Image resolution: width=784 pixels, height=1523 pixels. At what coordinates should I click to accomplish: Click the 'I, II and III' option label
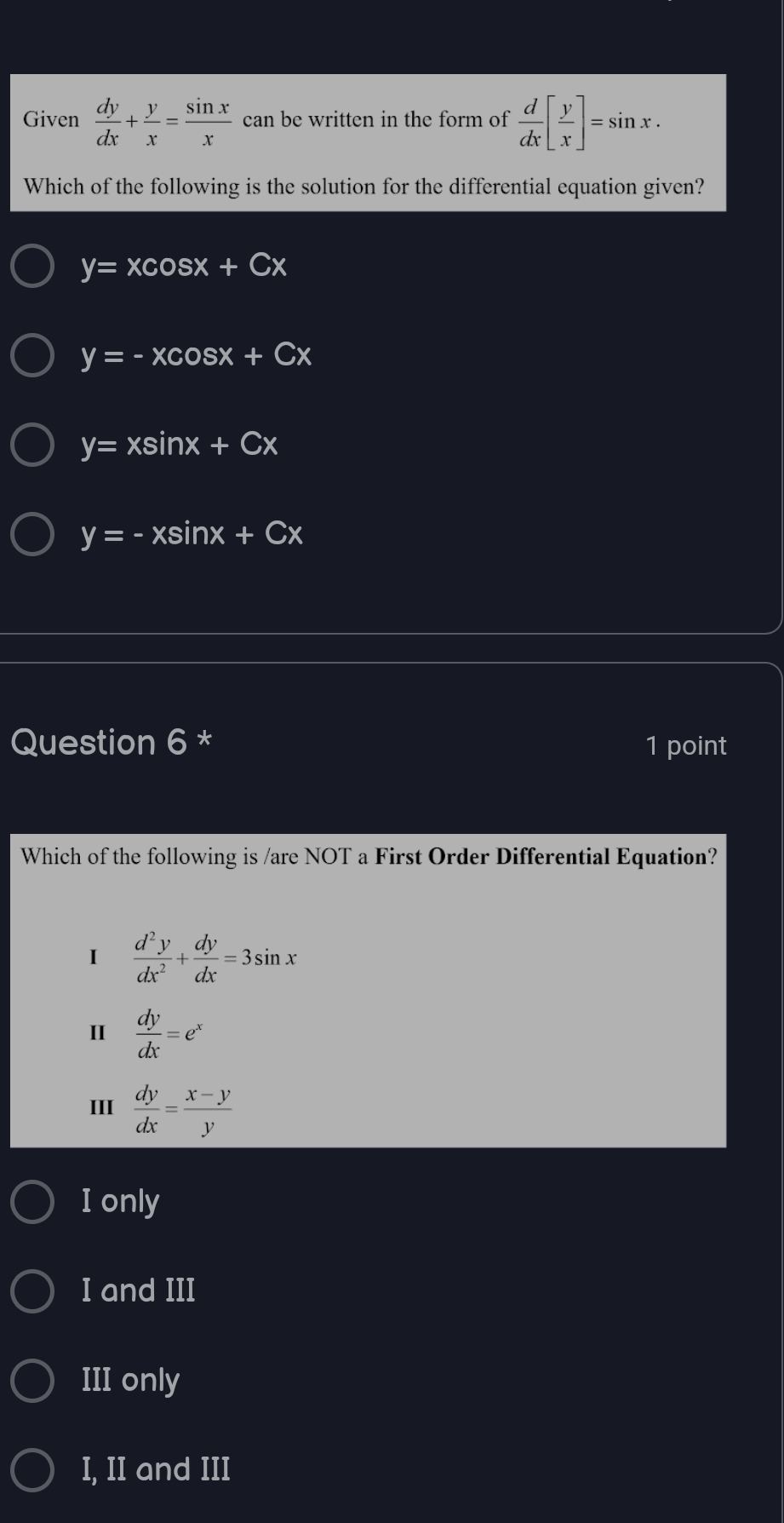[x=156, y=1470]
